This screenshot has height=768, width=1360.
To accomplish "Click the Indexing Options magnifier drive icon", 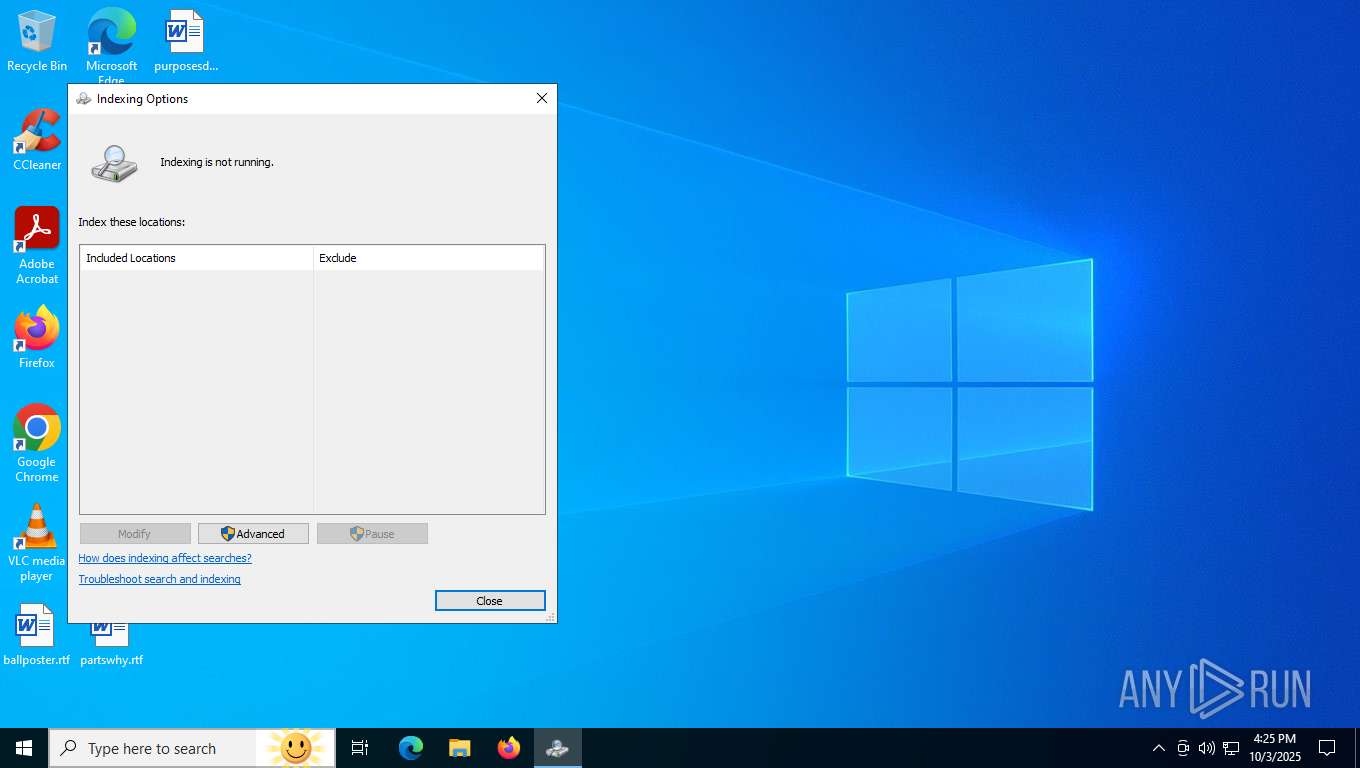I will click(x=114, y=163).
